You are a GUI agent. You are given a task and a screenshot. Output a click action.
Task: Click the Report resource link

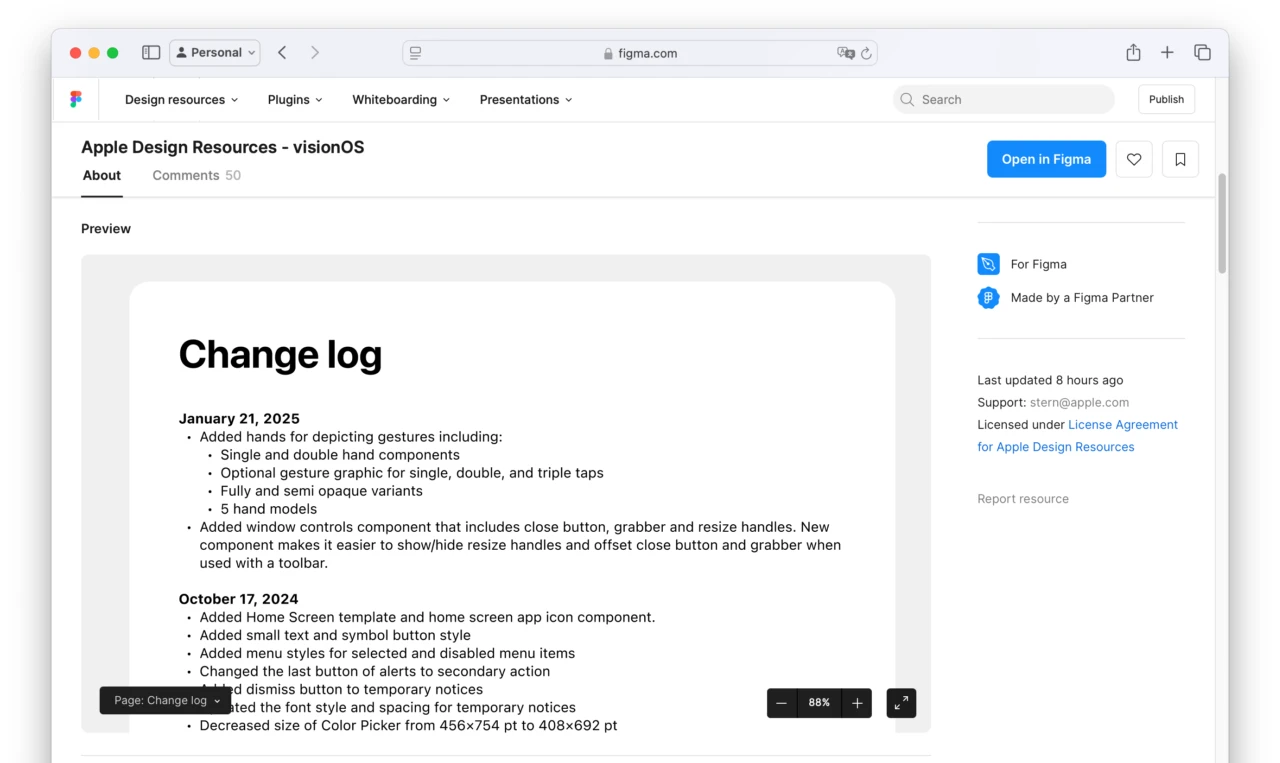pyautogui.click(x=1023, y=499)
